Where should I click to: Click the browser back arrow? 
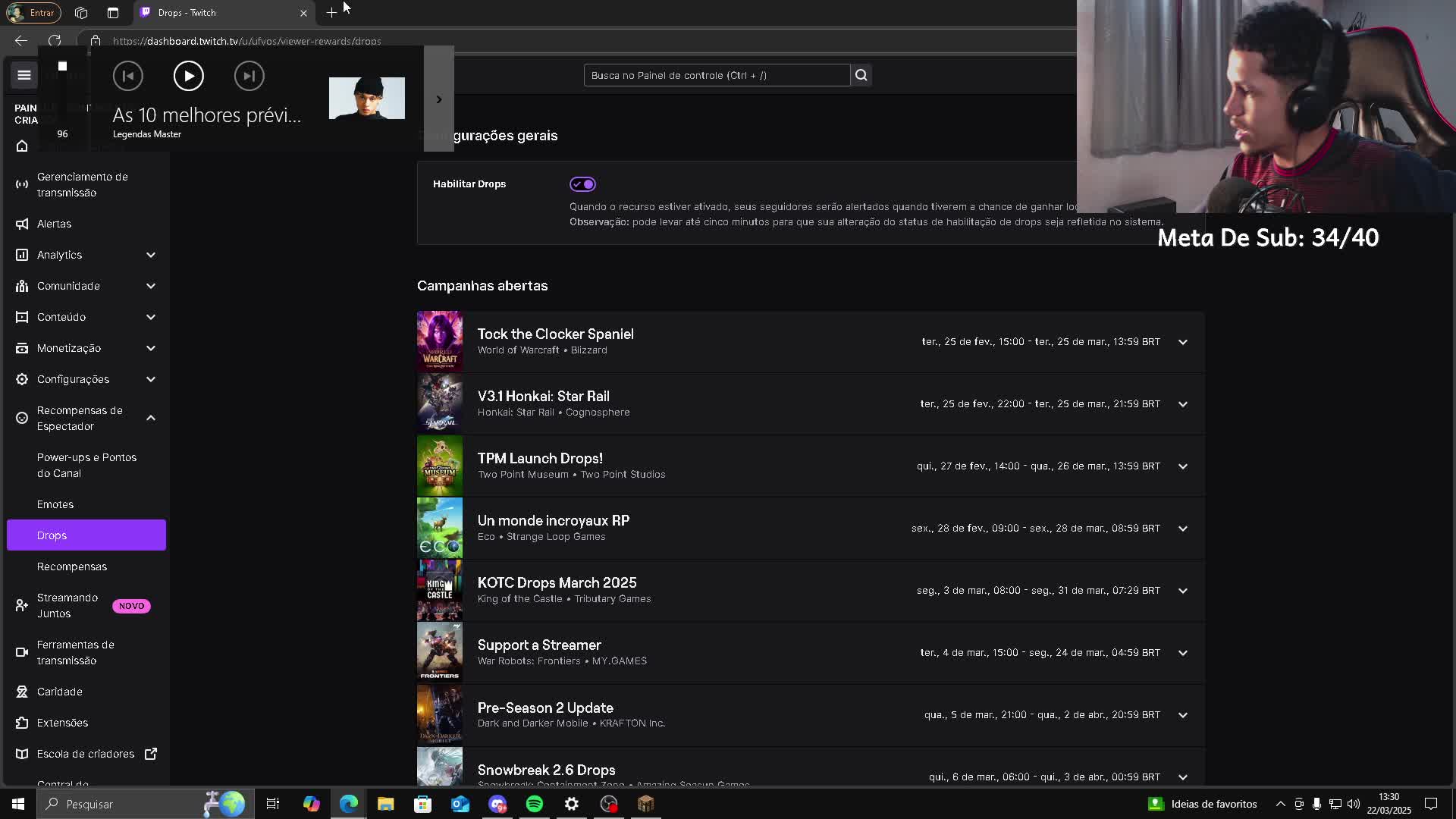tap(21, 41)
